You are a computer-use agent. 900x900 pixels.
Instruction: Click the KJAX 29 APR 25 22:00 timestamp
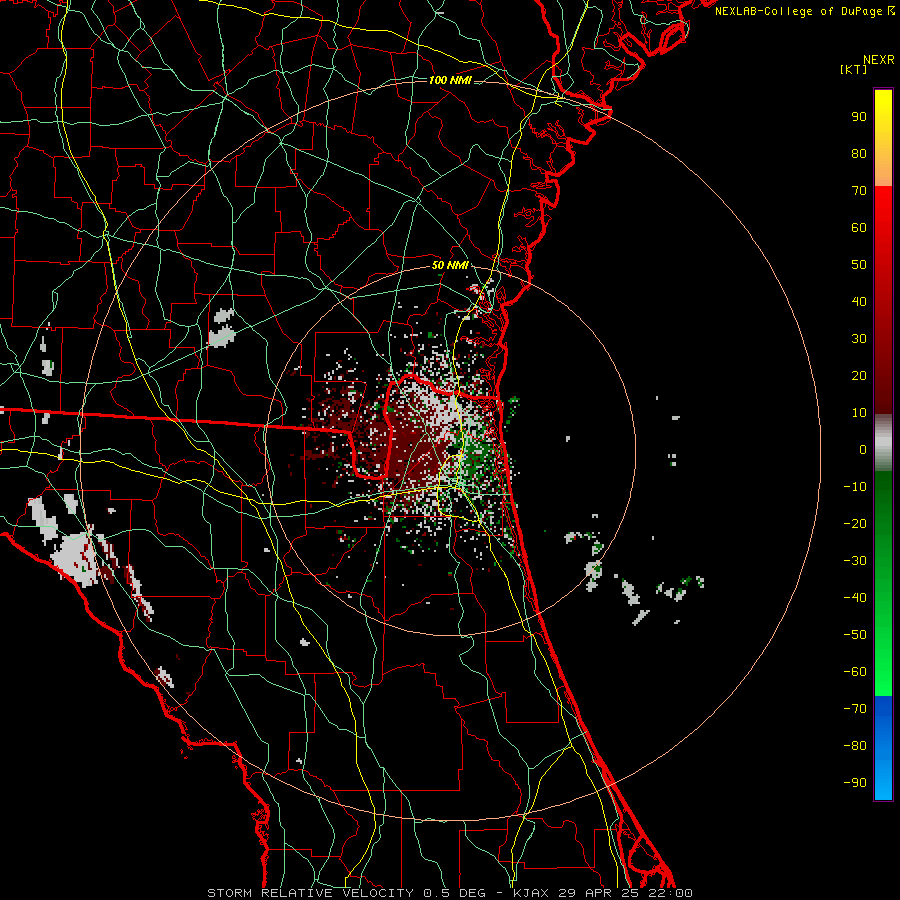tap(603, 893)
